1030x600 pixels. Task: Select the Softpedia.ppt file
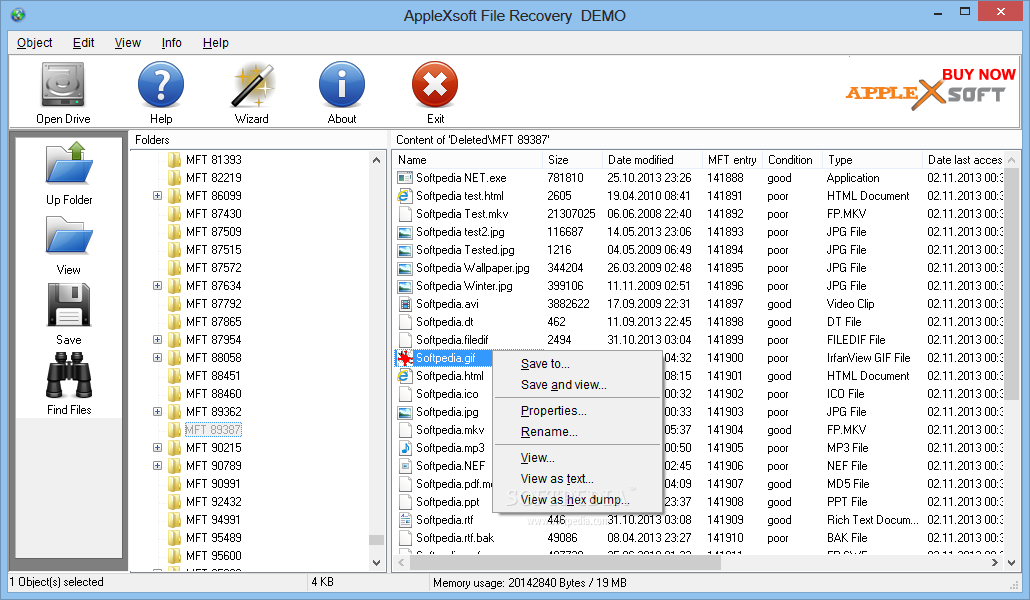447,502
